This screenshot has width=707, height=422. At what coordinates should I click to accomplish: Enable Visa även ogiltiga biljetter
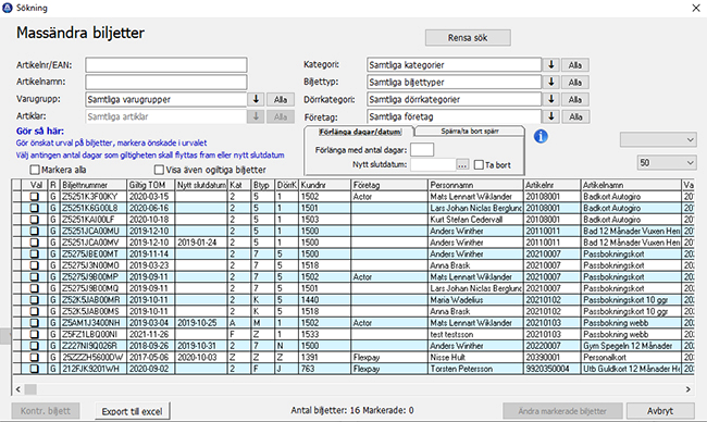159,170
